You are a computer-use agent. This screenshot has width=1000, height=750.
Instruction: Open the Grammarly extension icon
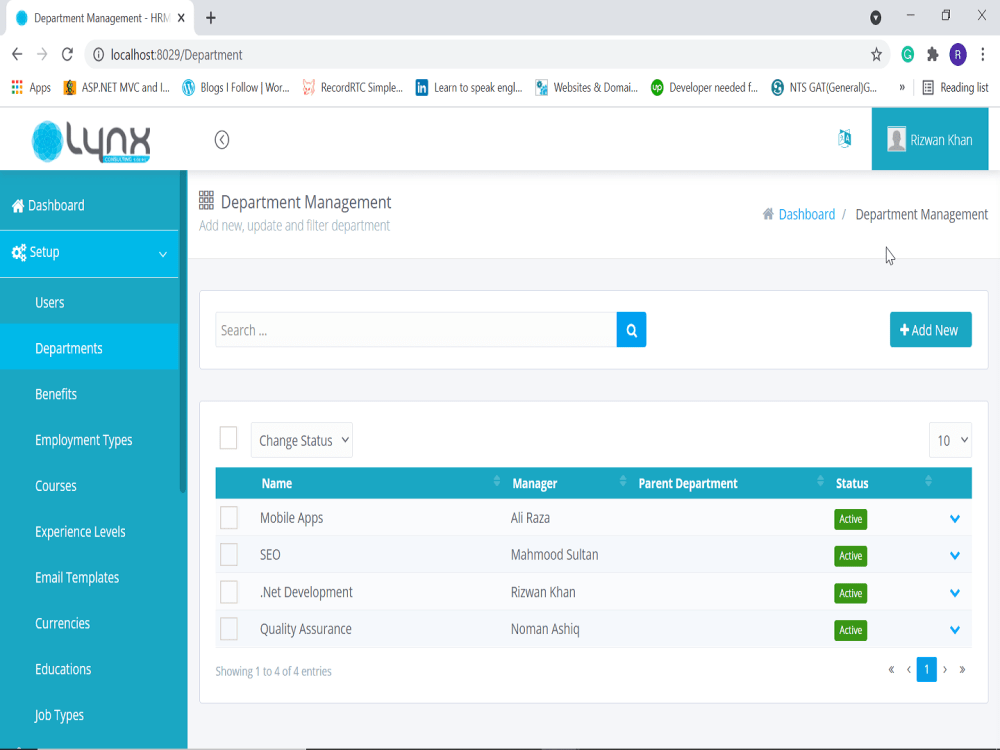click(908, 55)
